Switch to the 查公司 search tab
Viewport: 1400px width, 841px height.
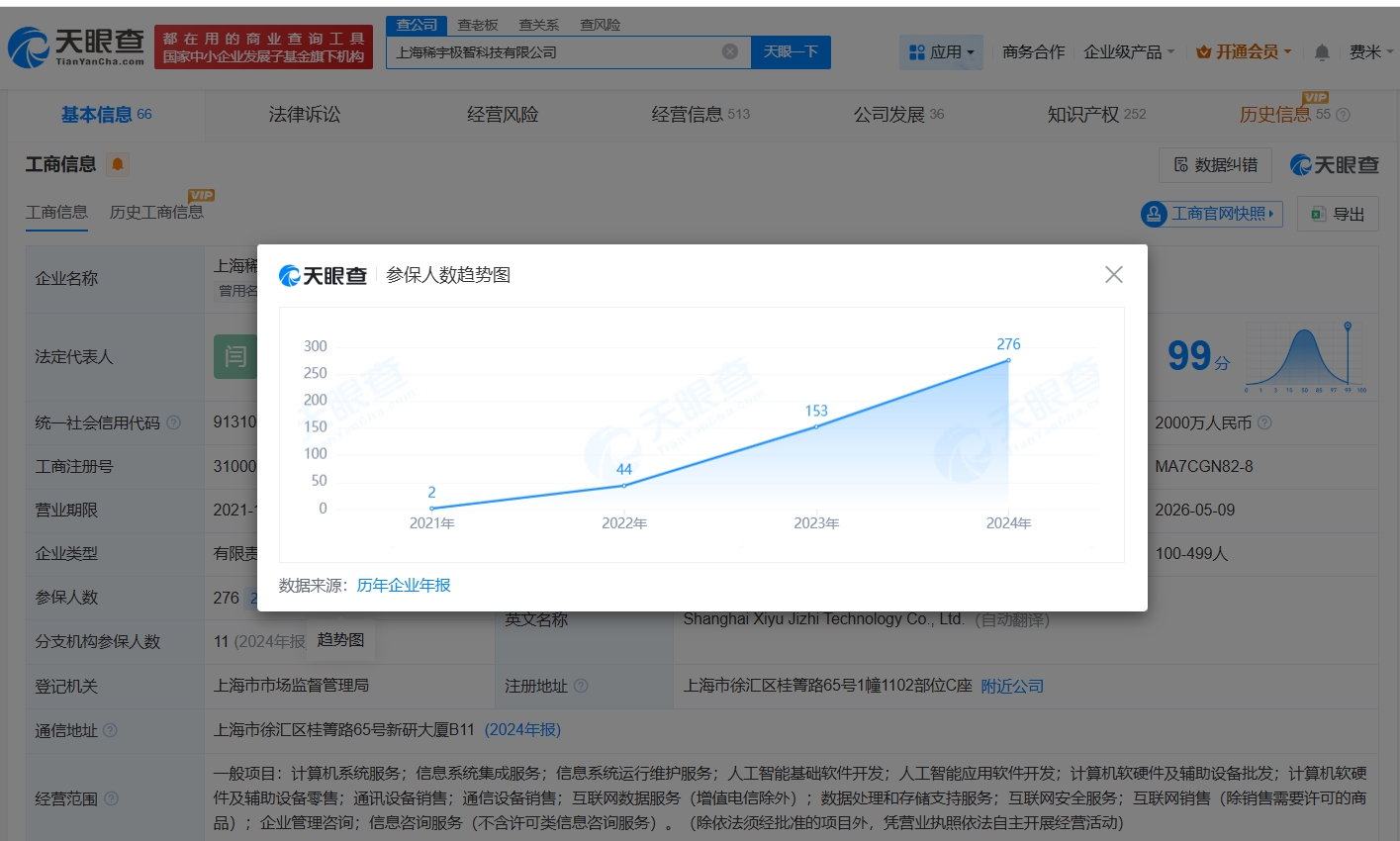pyautogui.click(x=417, y=25)
